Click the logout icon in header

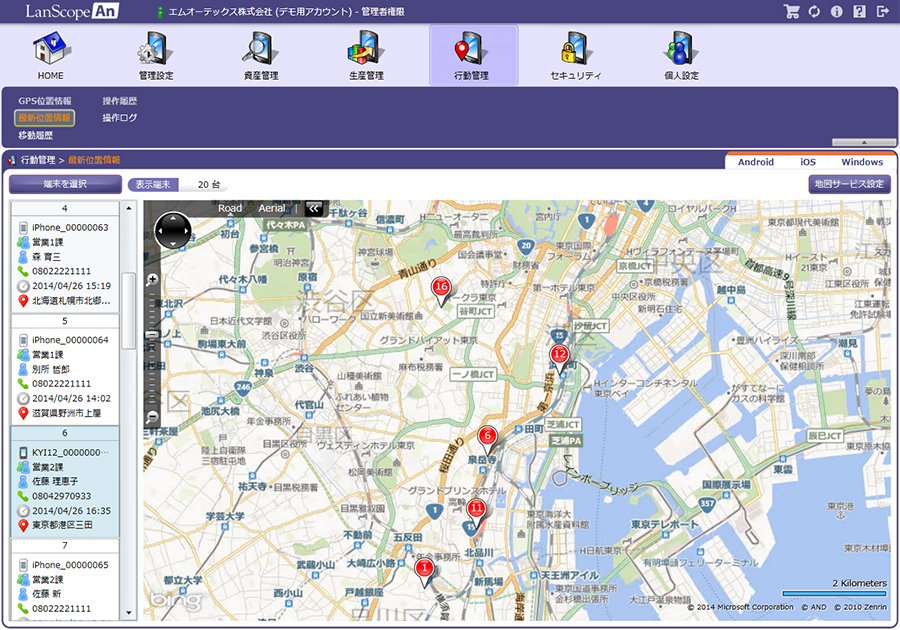pyautogui.click(x=882, y=11)
